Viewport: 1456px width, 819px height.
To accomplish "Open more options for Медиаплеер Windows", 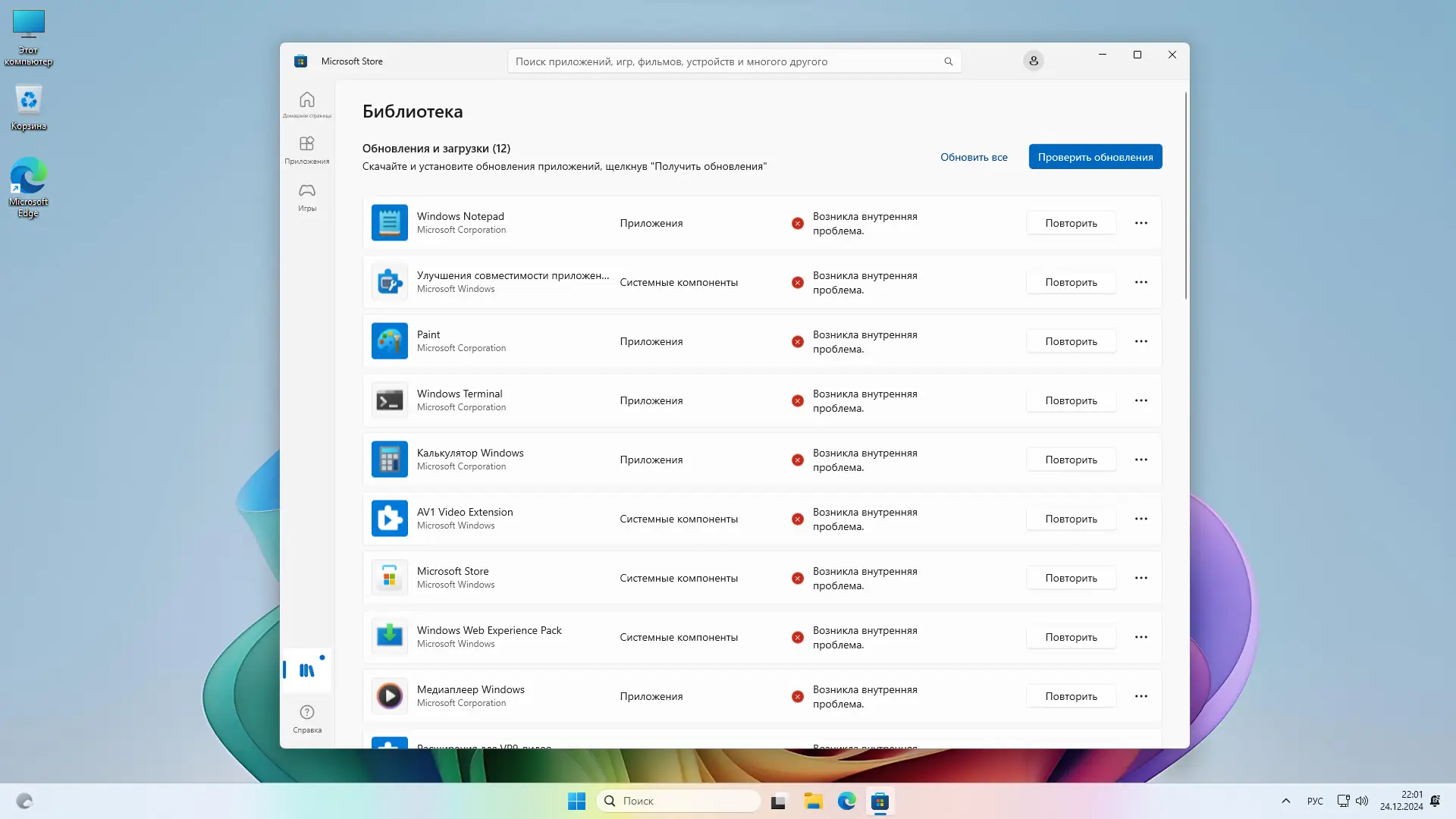I will pyautogui.click(x=1141, y=696).
